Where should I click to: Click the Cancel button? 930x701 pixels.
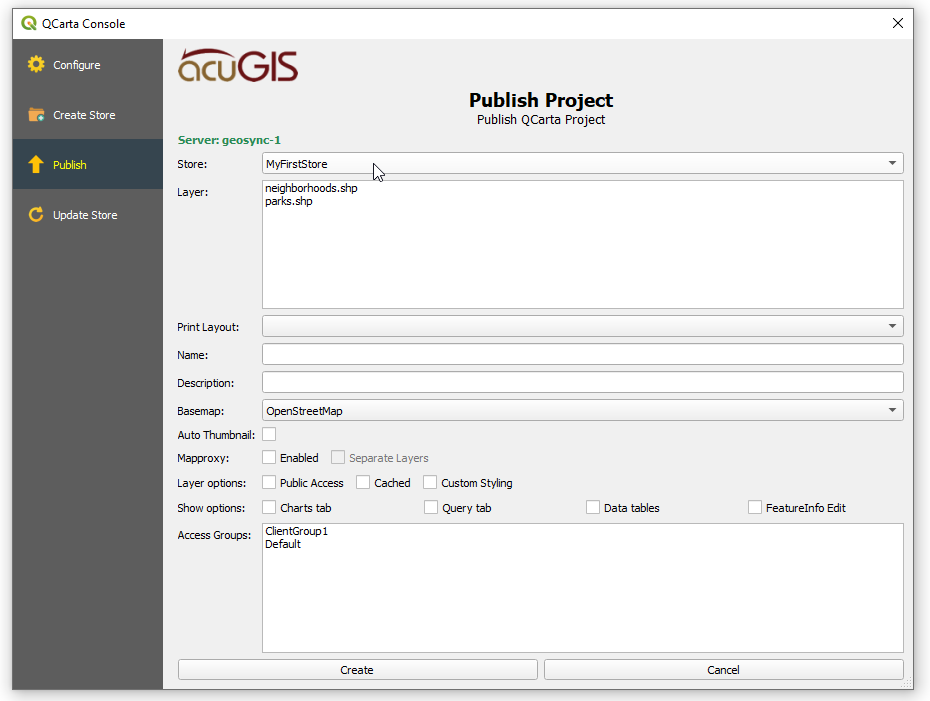[723, 670]
